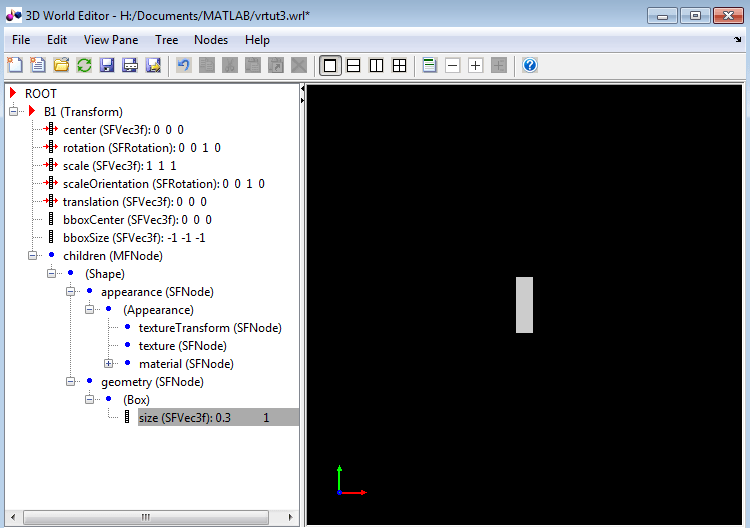
Task: Select bboxCenter (SFVec3f) field
Action: (x=137, y=220)
